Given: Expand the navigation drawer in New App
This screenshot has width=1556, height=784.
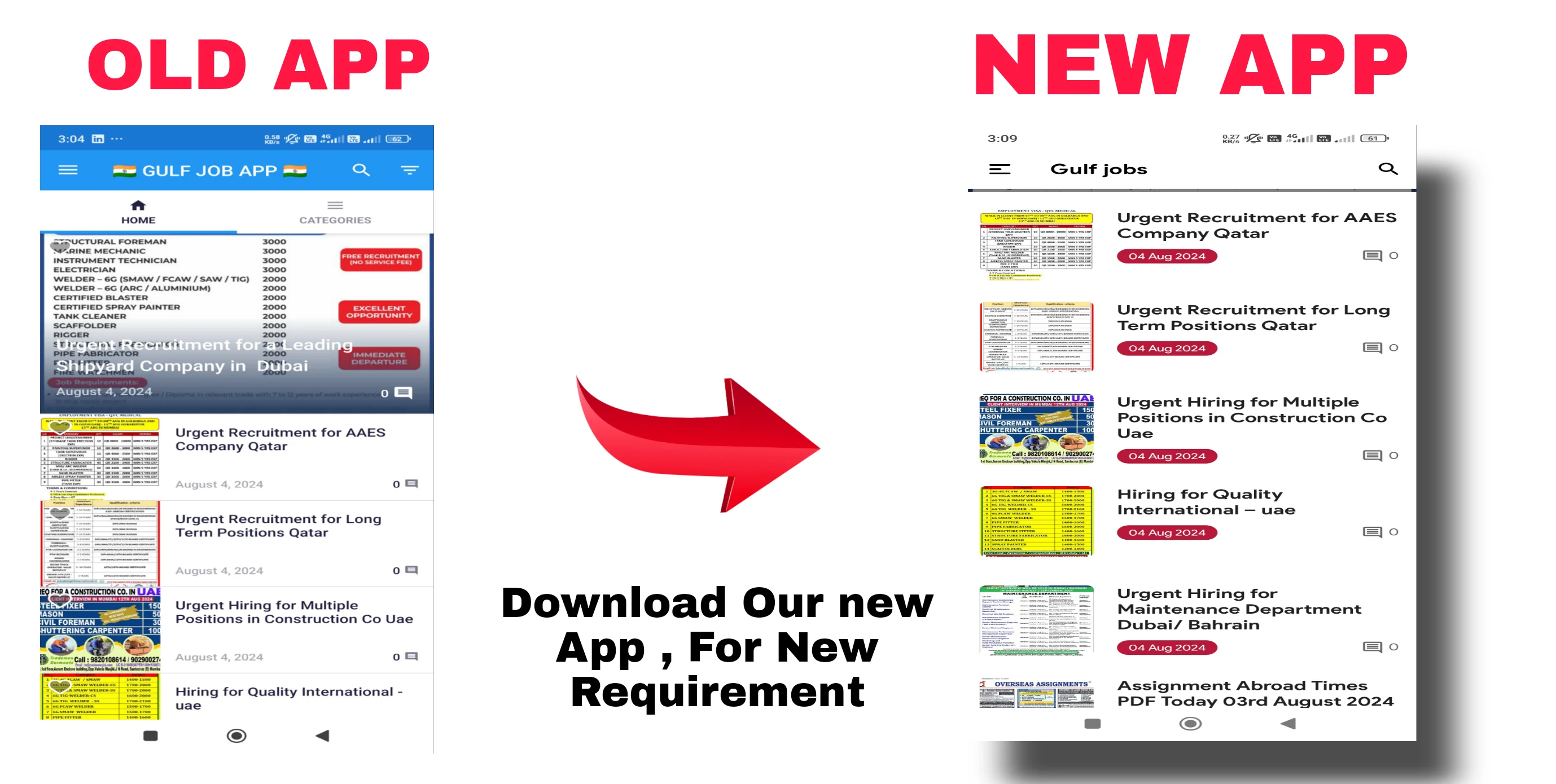Looking at the screenshot, I should tap(999, 167).
